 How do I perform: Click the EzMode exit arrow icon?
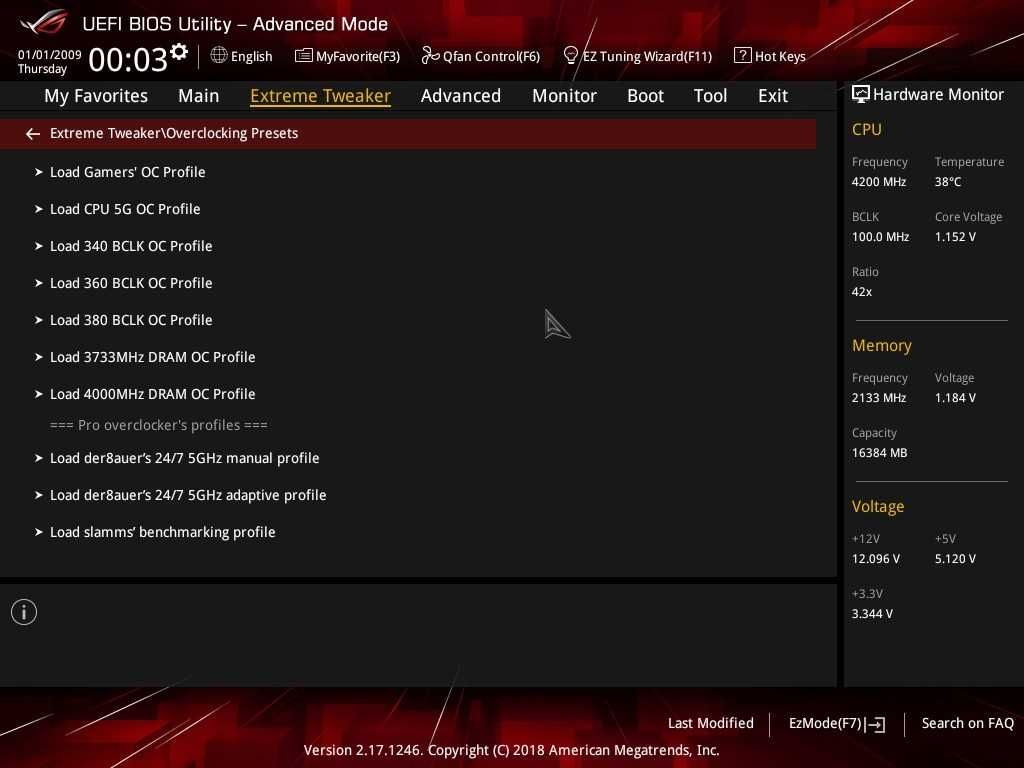pos(875,724)
